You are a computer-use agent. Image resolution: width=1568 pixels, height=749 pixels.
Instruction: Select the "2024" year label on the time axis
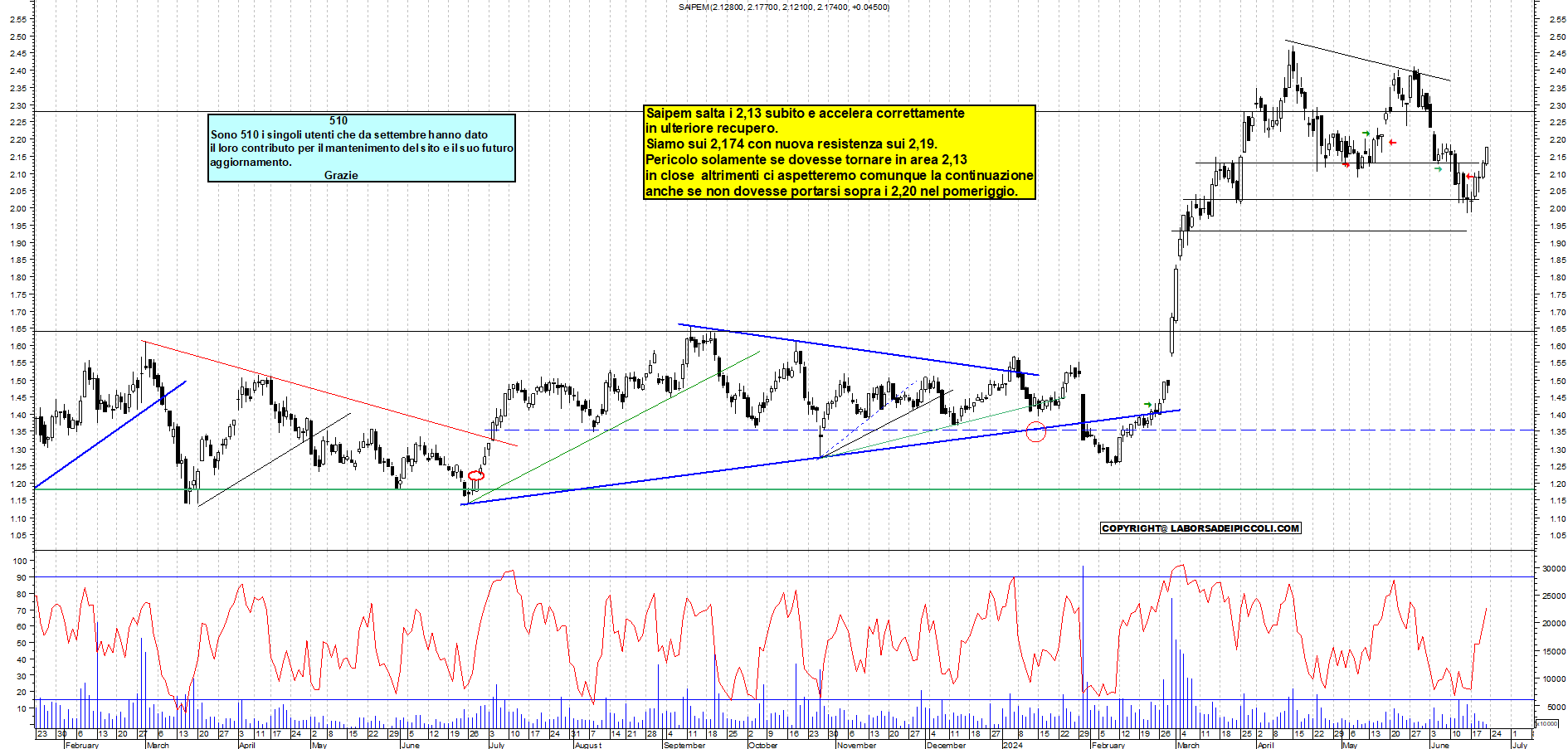1013,745
